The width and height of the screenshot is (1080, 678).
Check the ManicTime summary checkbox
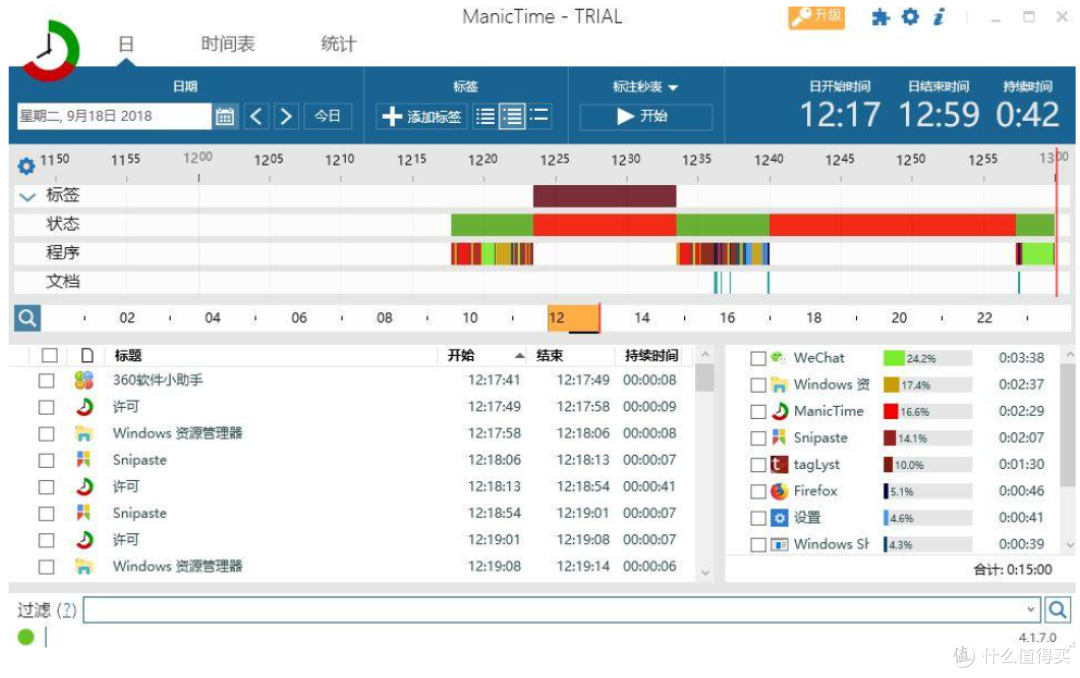tap(758, 411)
